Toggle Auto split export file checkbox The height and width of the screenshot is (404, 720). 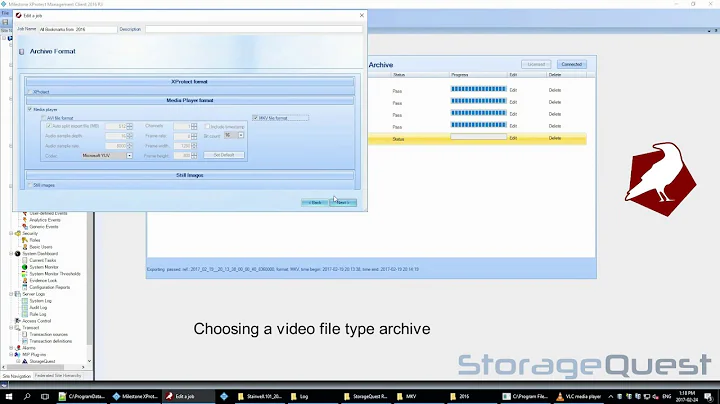coord(49,126)
